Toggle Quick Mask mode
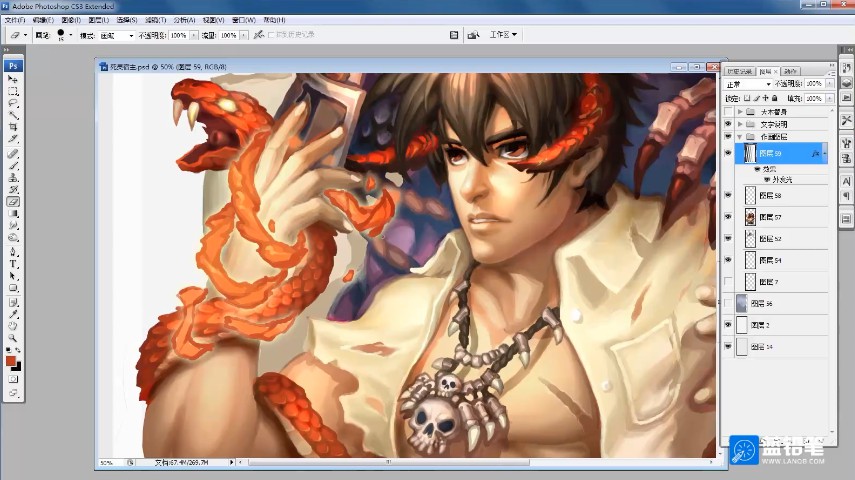Viewport: 855px width, 480px height. point(13,379)
